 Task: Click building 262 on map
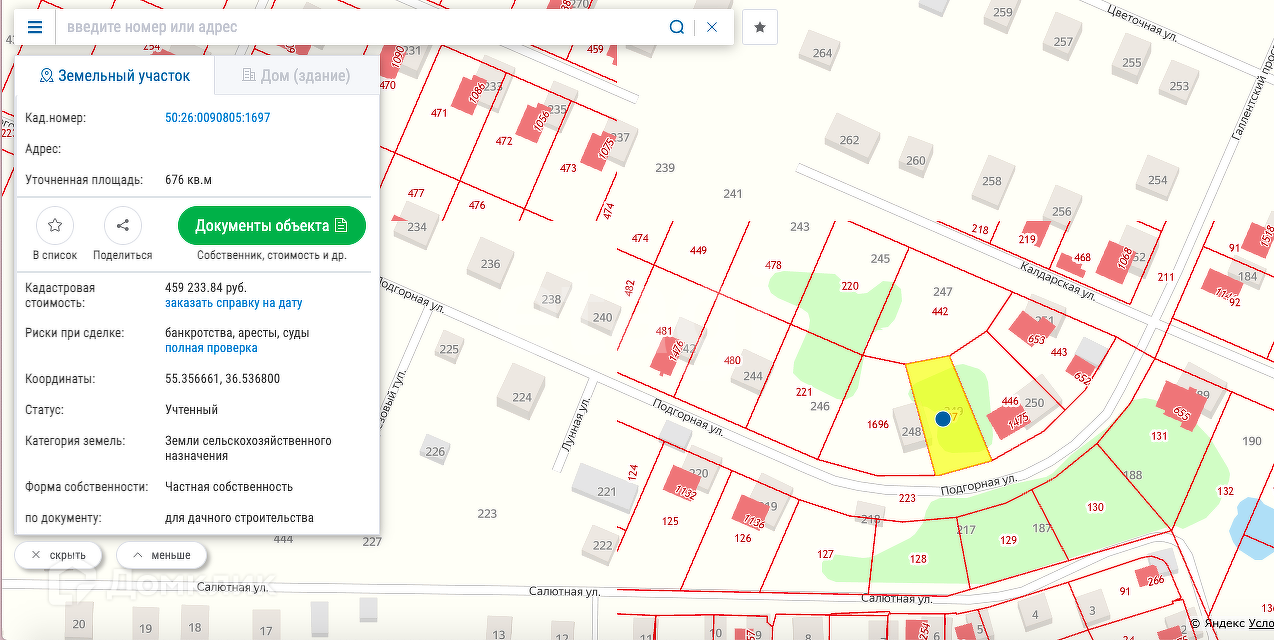tap(850, 140)
